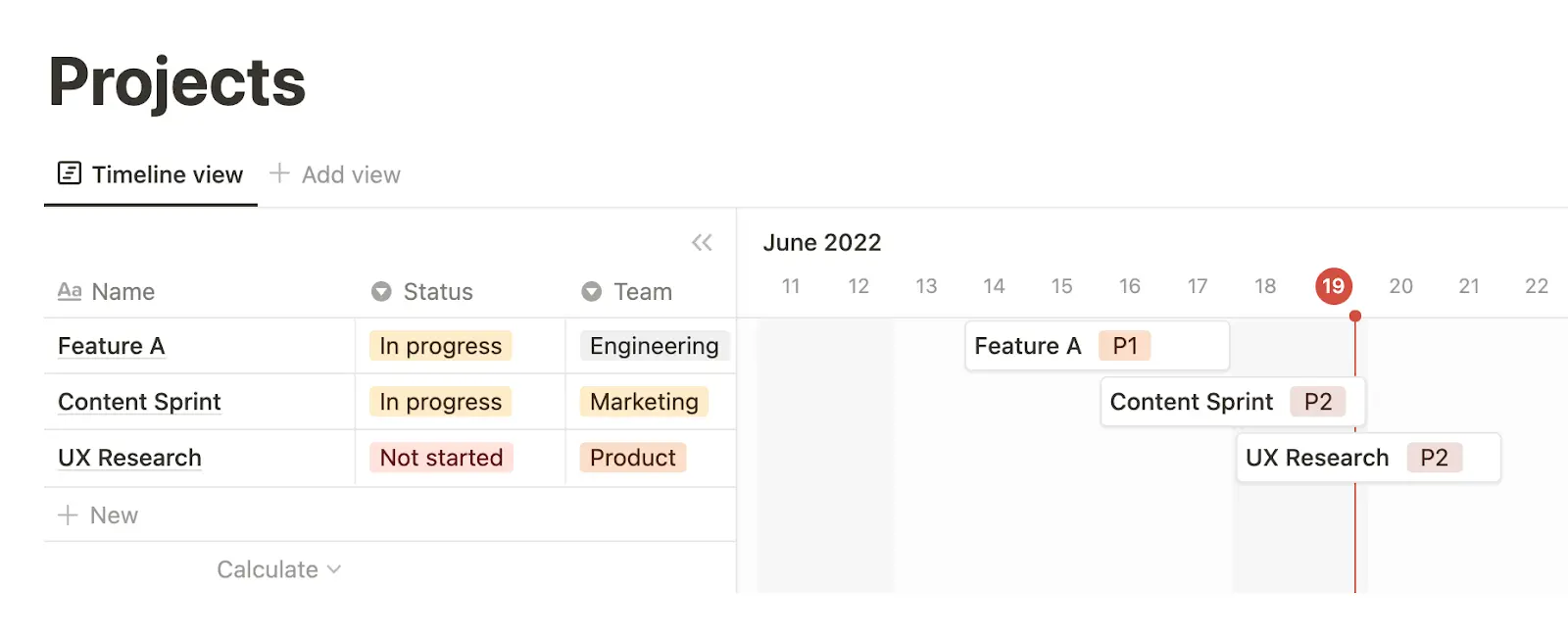
Task: Switch to the Timeline view tab
Action: pyautogui.click(x=167, y=174)
